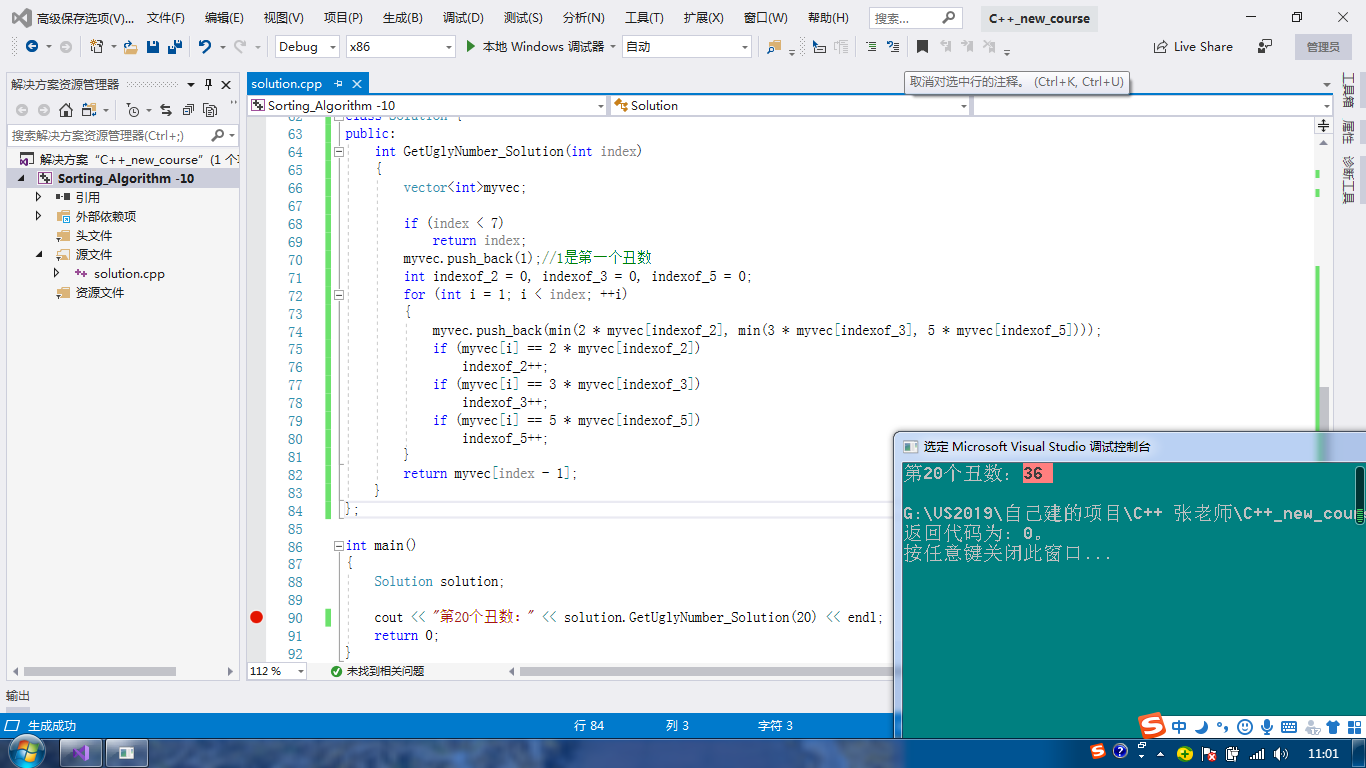Image resolution: width=1366 pixels, height=768 pixels.
Task: Open the 文件(F) menu
Action: pyautogui.click(x=166, y=18)
